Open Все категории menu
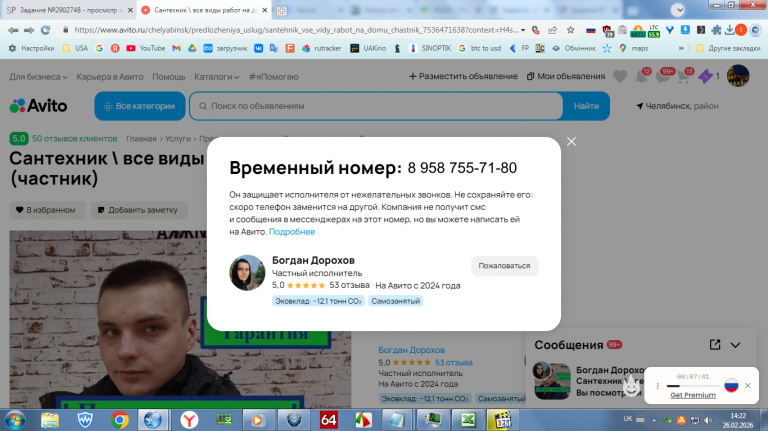The width and height of the screenshot is (768, 431). click(x=140, y=106)
